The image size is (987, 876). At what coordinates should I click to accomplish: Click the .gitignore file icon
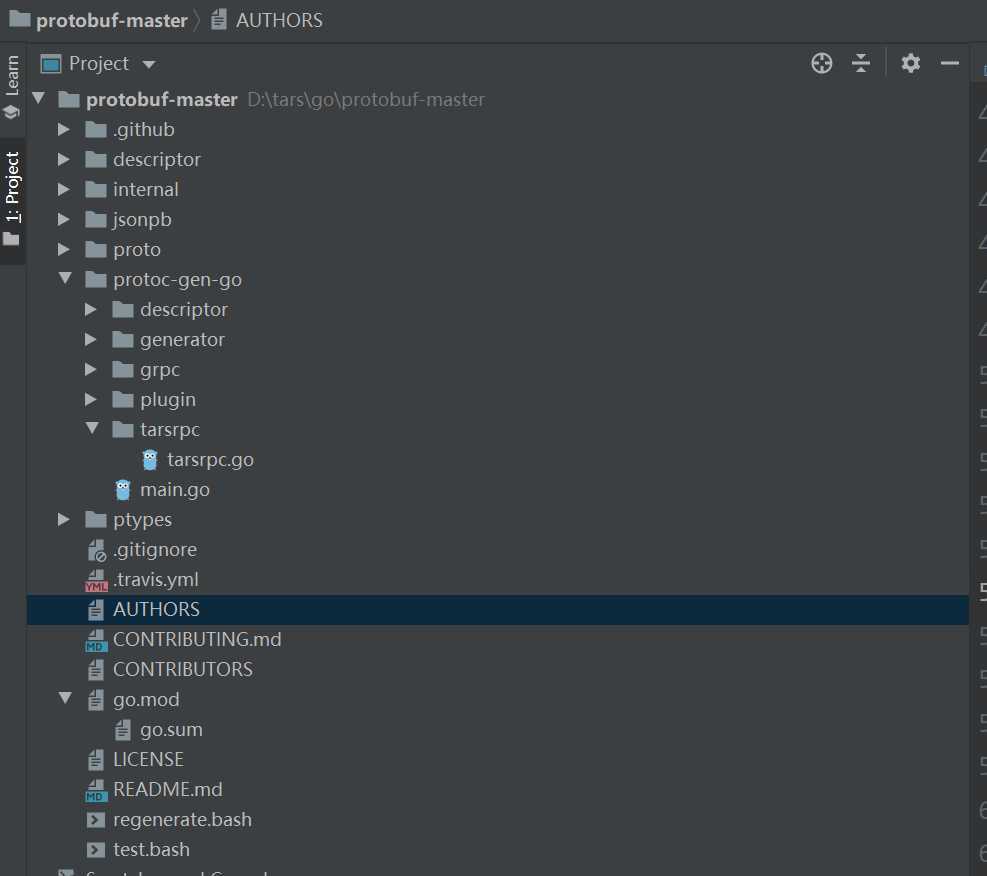click(x=96, y=550)
